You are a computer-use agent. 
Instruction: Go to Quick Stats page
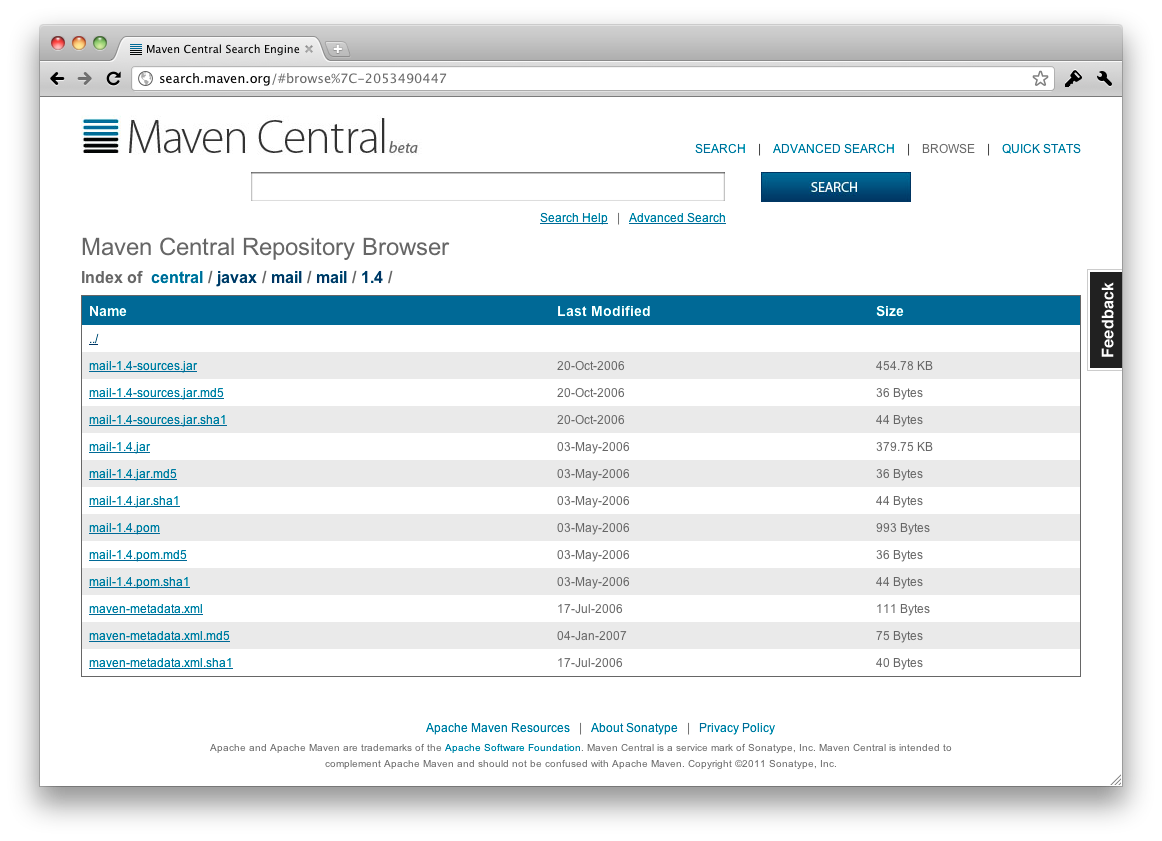(1041, 149)
